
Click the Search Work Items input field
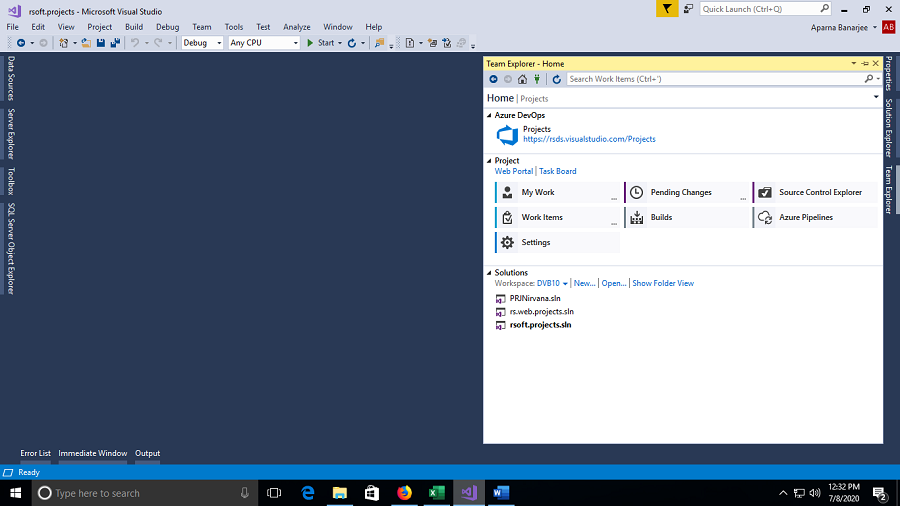click(x=715, y=79)
